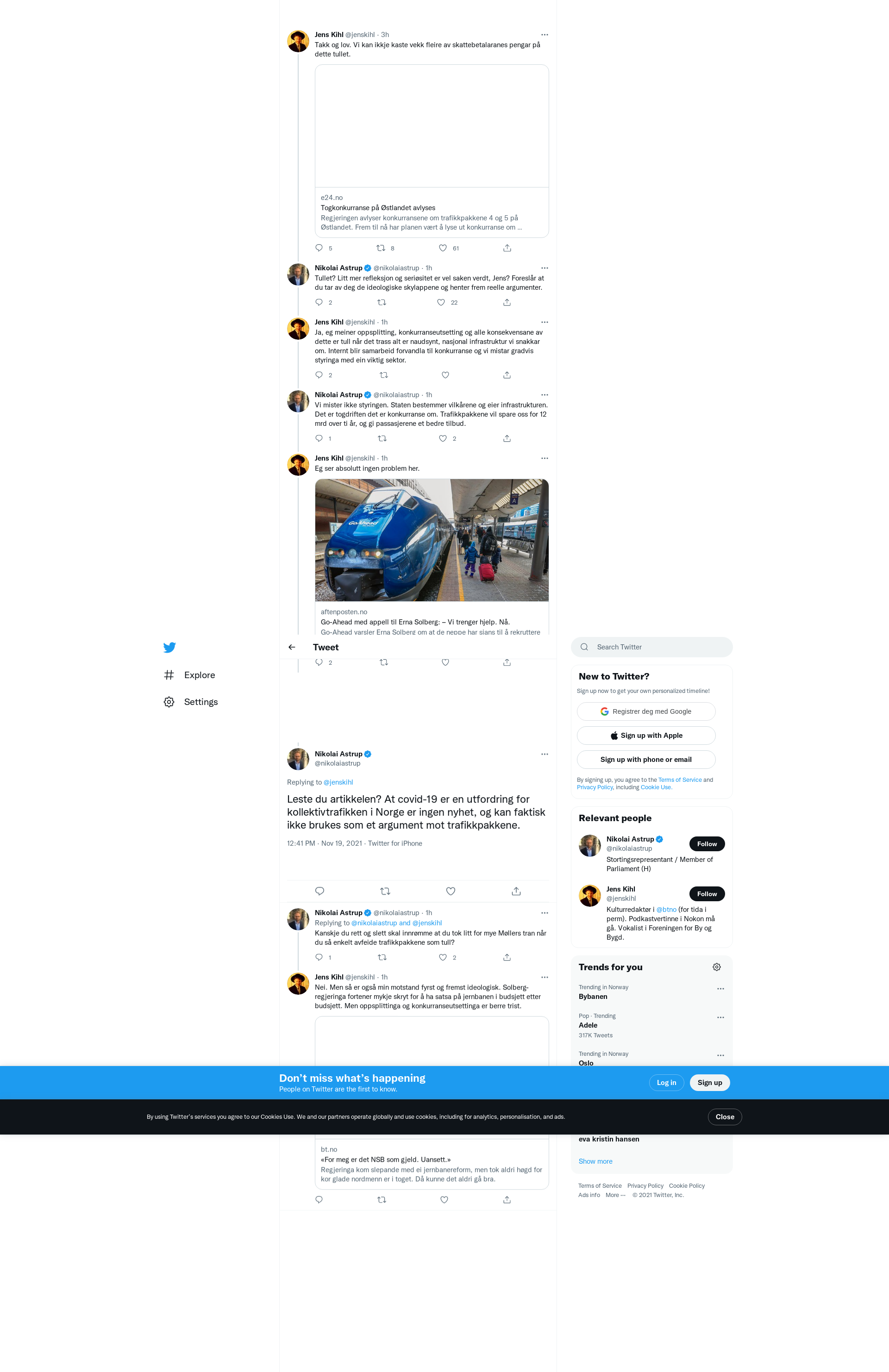Image resolution: width=889 pixels, height=1372 pixels.
Task: Open more options for Bybanen trend
Action: pyautogui.click(x=720, y=989)
